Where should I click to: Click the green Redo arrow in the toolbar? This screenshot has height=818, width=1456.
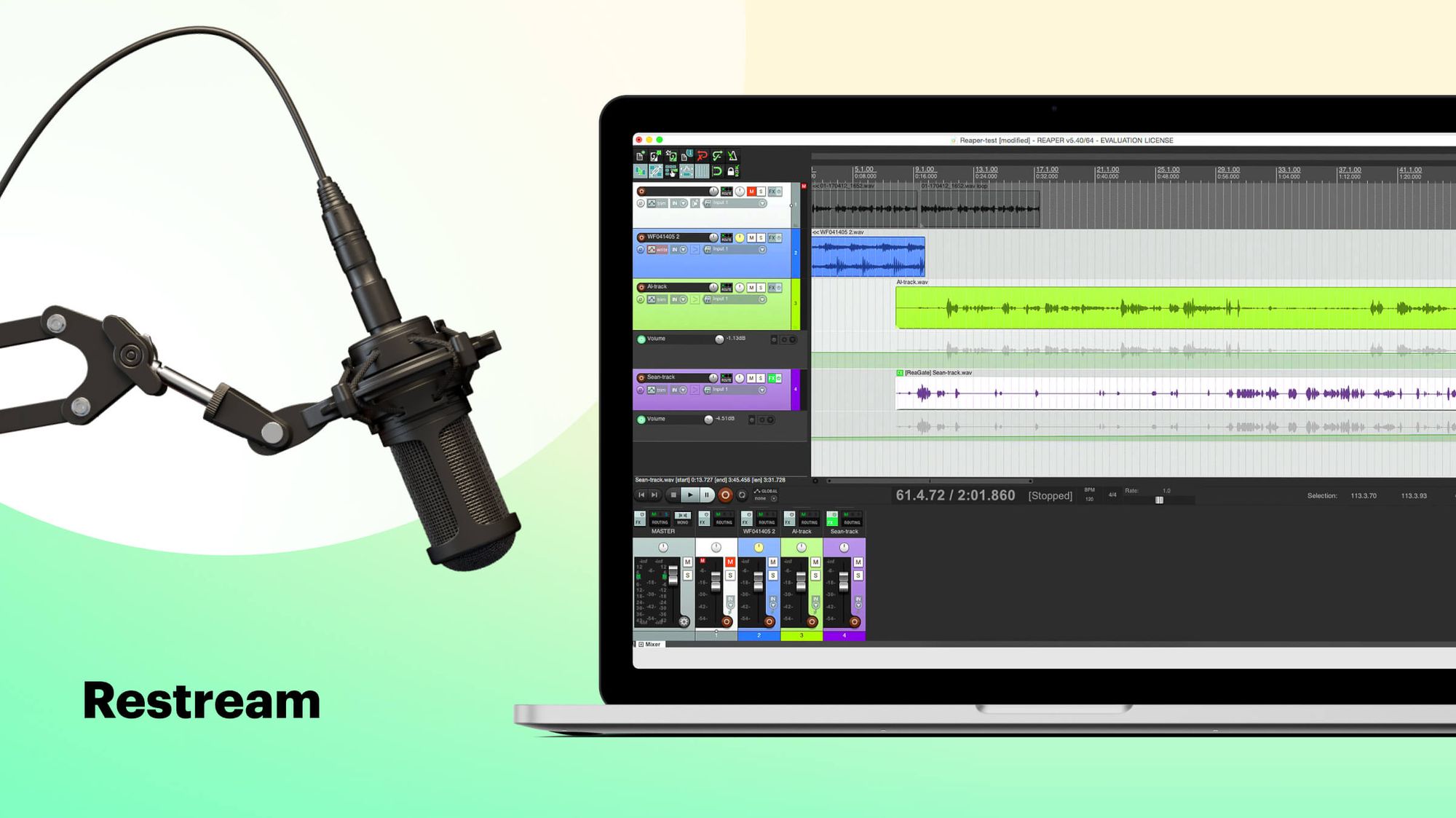click(x=718, y=156)
